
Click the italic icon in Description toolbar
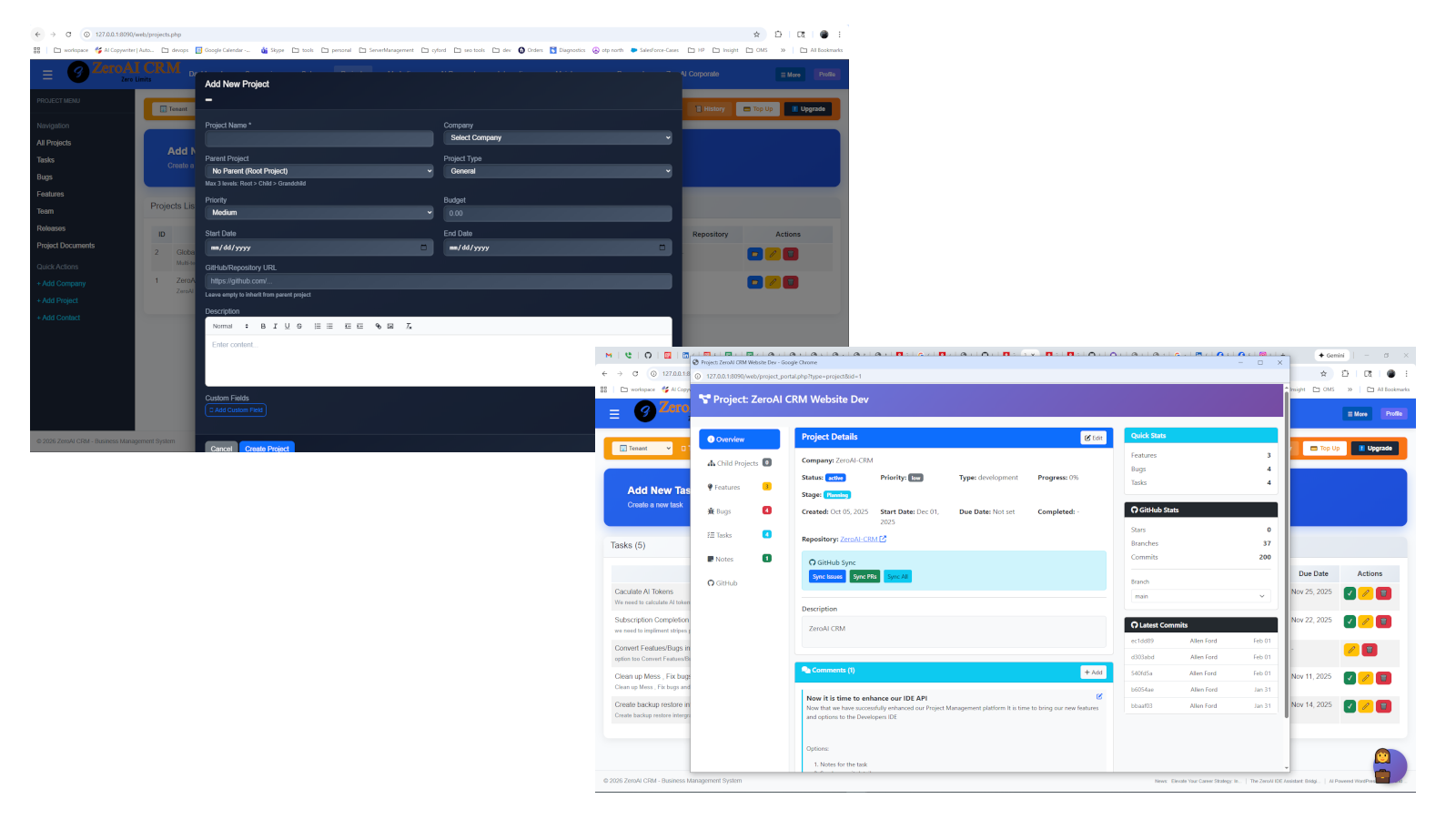pyautogui.click(x=275, y=326)
